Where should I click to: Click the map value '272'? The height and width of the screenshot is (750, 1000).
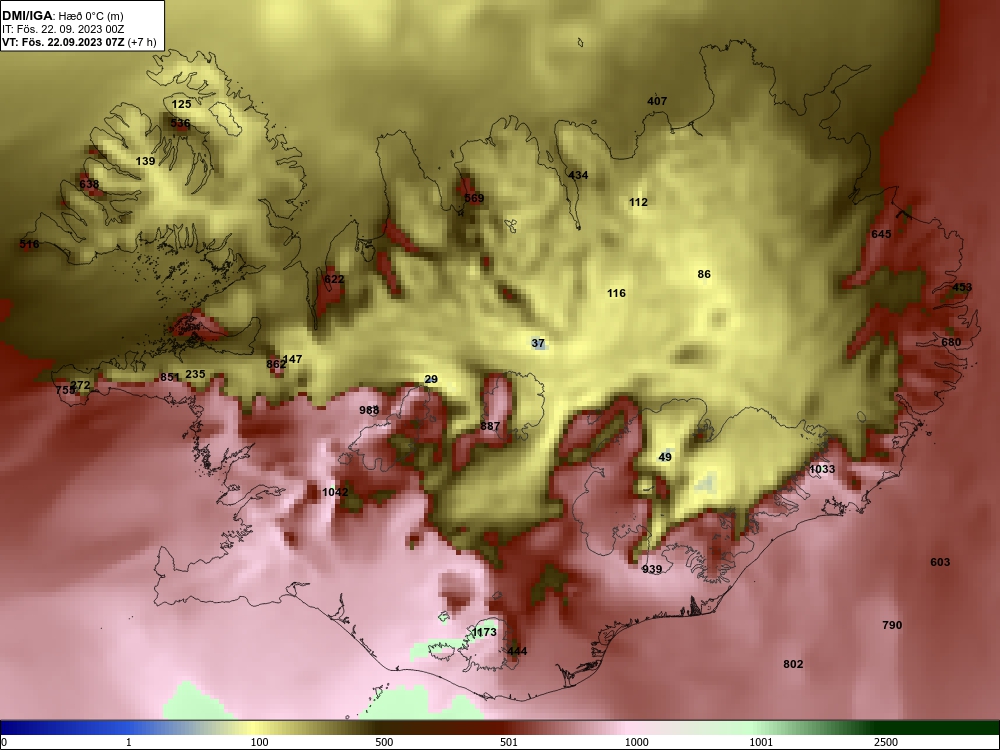tap(80, 385)
